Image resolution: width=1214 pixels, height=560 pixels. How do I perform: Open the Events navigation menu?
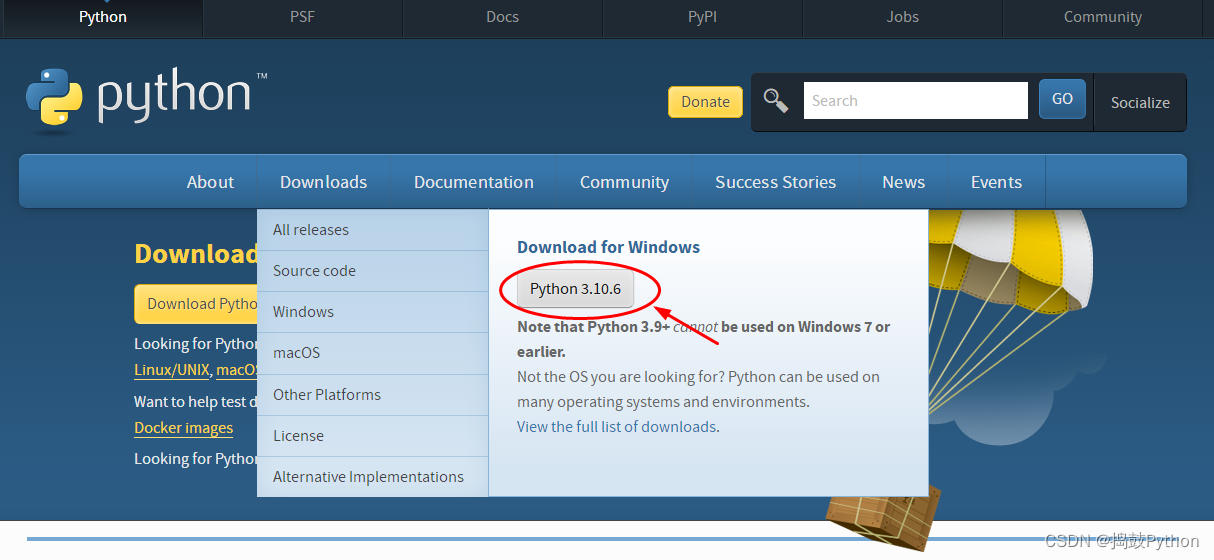(996, 182)
